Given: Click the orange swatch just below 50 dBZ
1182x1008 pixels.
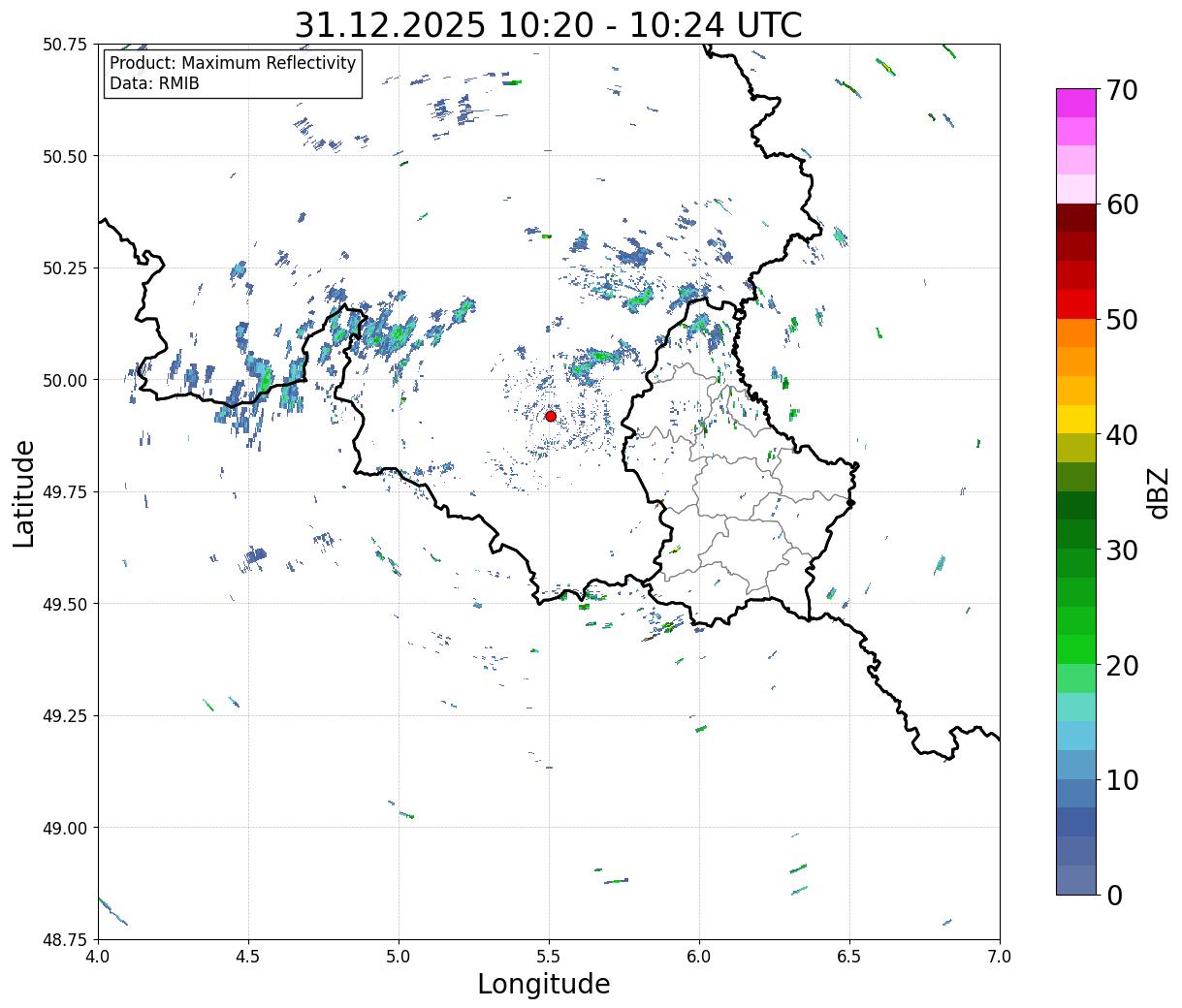Looking at the screenshot, I should (x=1075, y=332).
